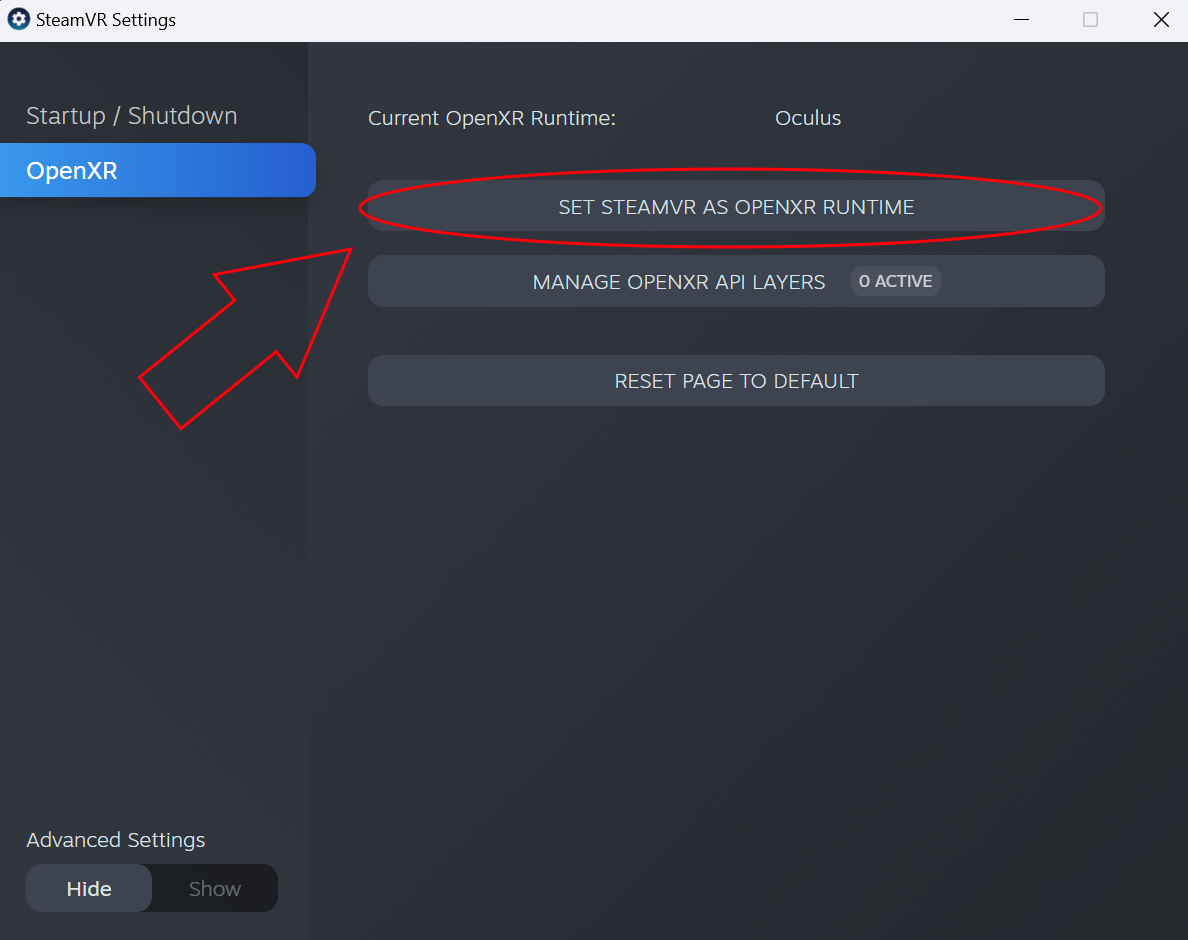Screen dimensions: 1188x940
Task: Open the Startup / Shutdown settings tab
Action: [x=132, y=116]
